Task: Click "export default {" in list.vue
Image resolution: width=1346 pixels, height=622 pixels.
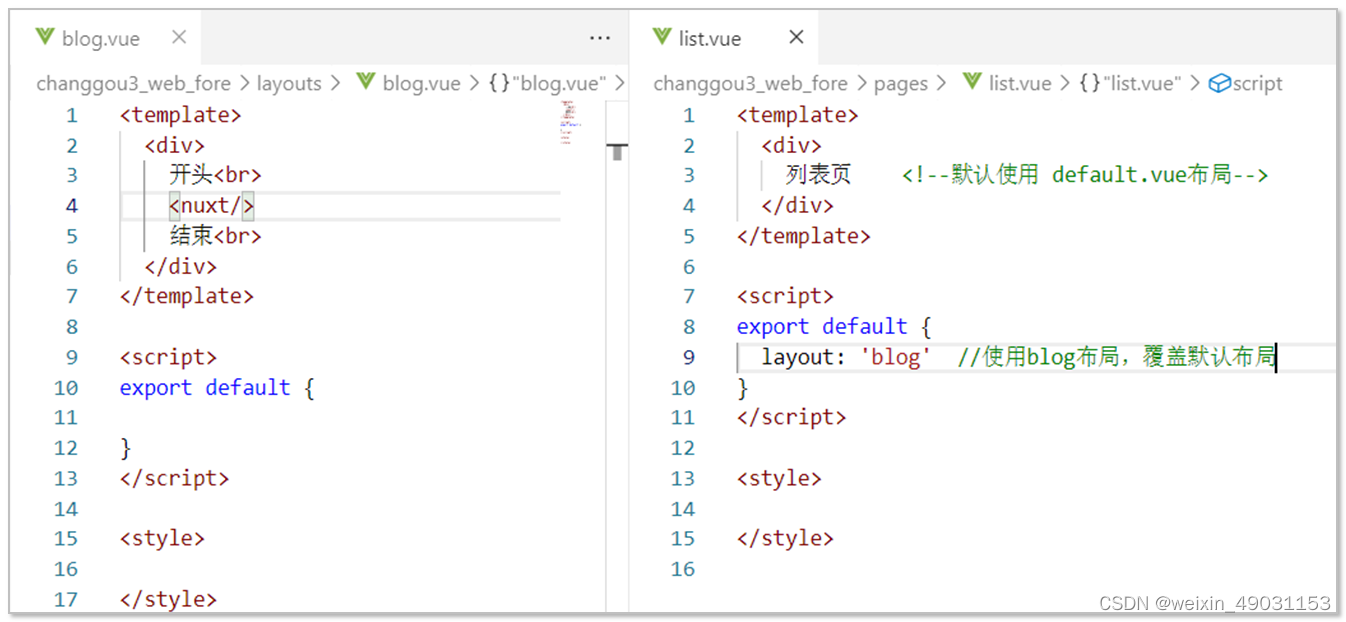Action: tap(834, 327)
